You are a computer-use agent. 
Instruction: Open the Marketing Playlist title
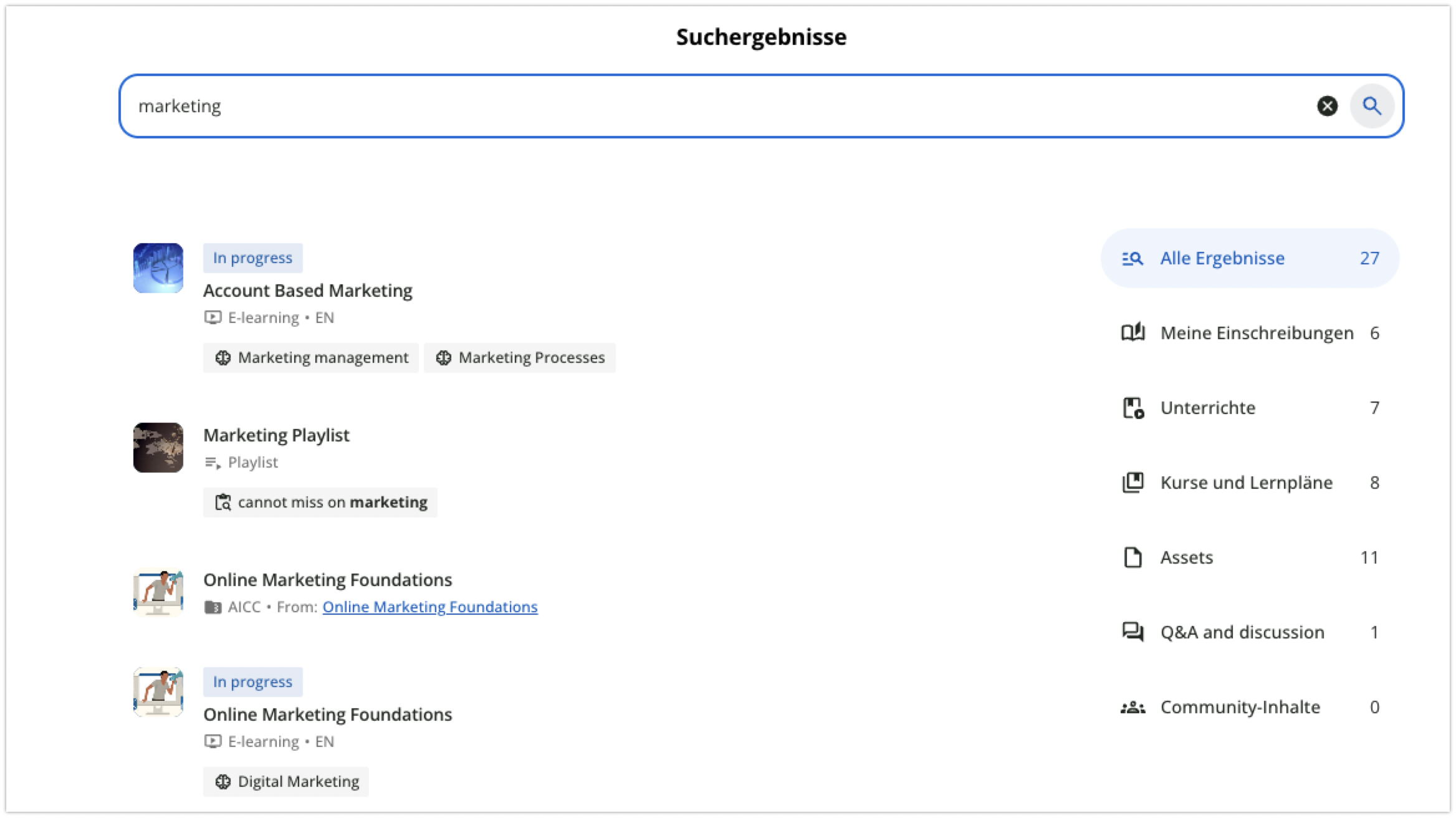[276, 435]
